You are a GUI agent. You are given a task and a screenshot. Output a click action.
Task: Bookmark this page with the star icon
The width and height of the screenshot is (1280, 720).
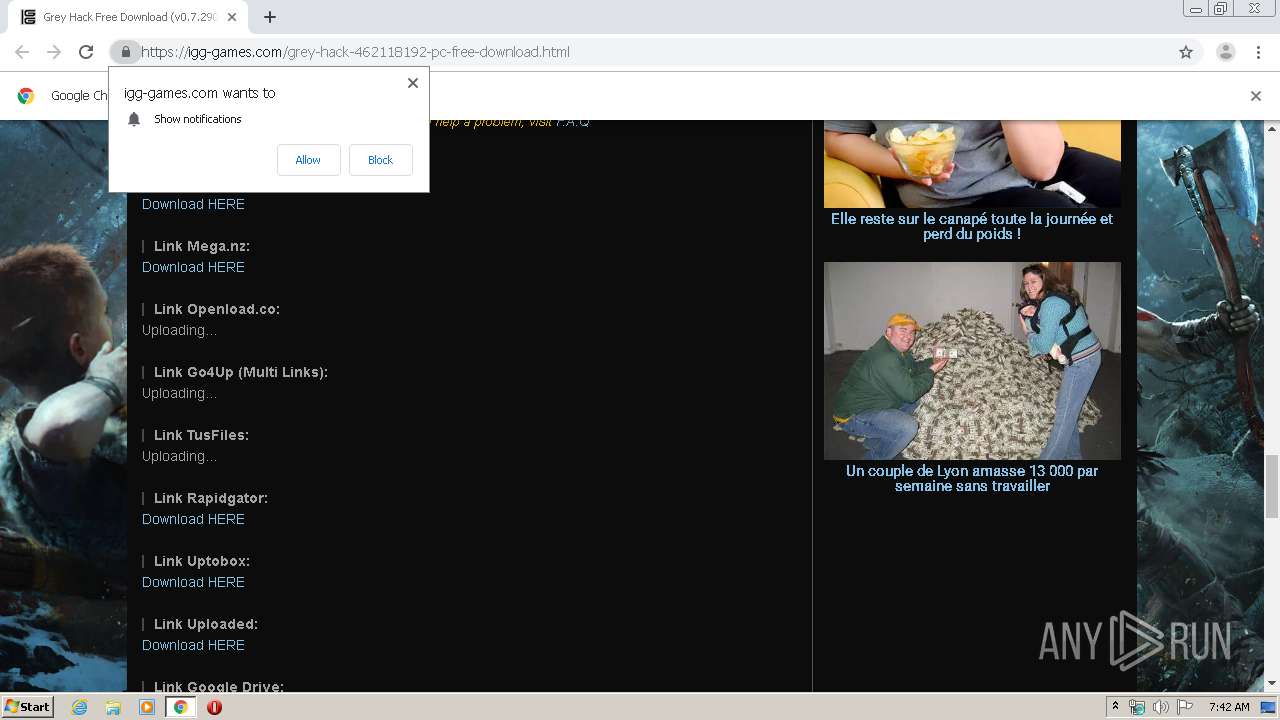(1186, 52)
